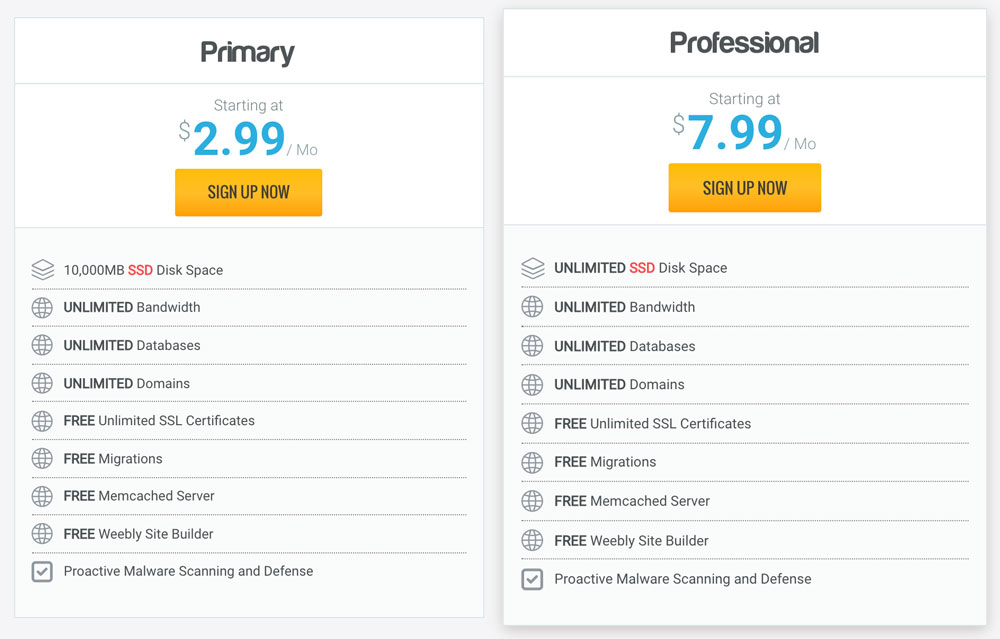This screenshot has width=1000, height=639.
Task: Click globe icon by Professional FREE Migrations
Action: tap(532, 462)
